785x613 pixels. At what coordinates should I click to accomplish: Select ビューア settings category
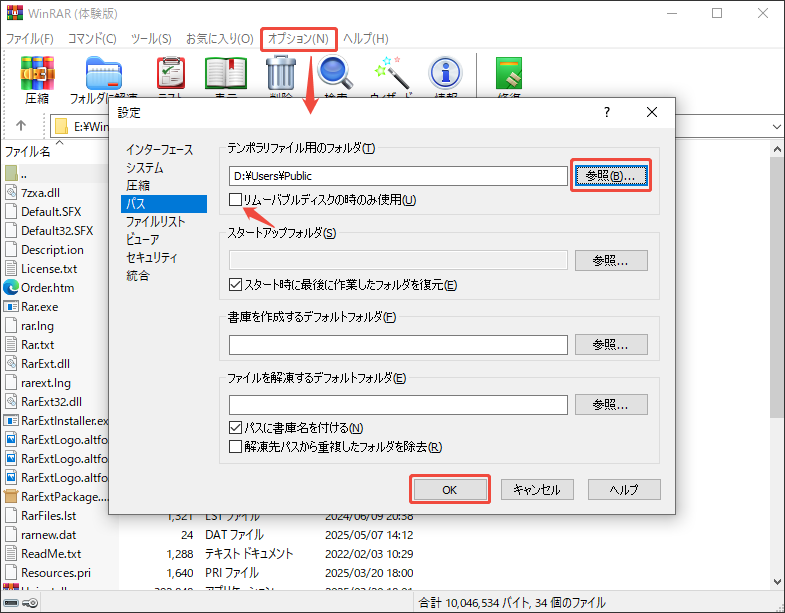(142, 239)
